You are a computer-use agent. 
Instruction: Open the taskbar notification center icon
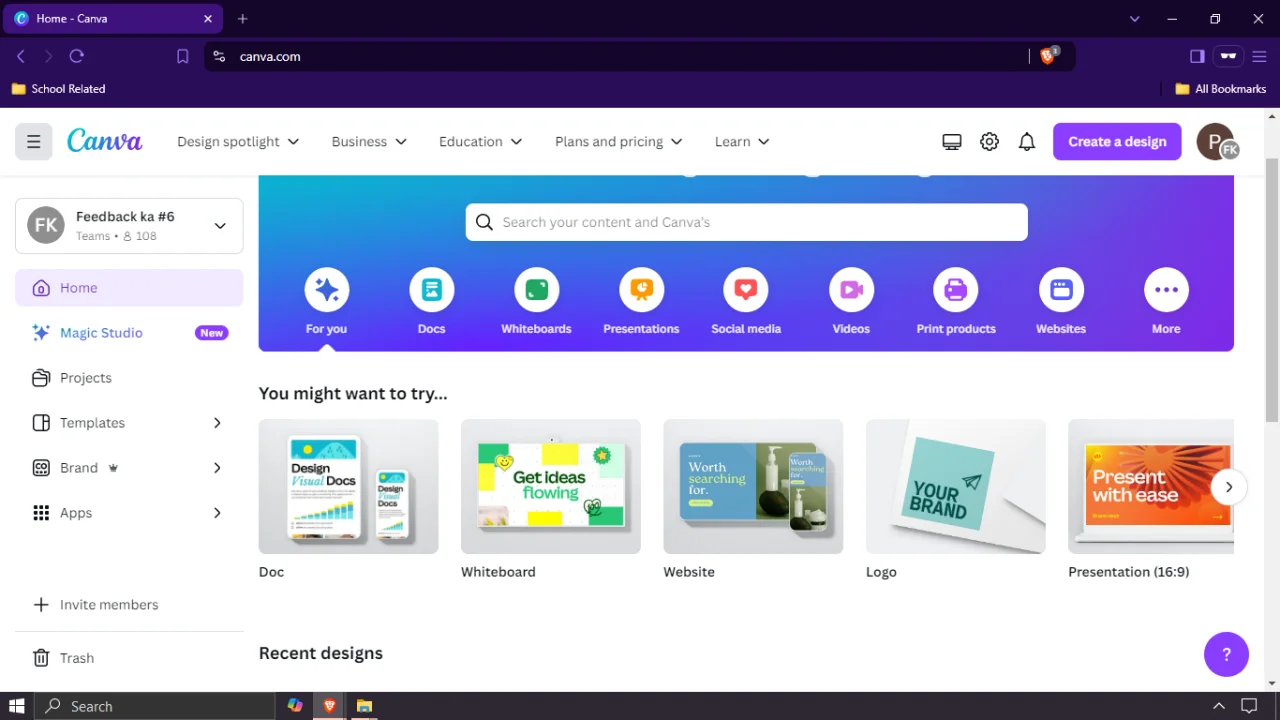[1249, 706]
